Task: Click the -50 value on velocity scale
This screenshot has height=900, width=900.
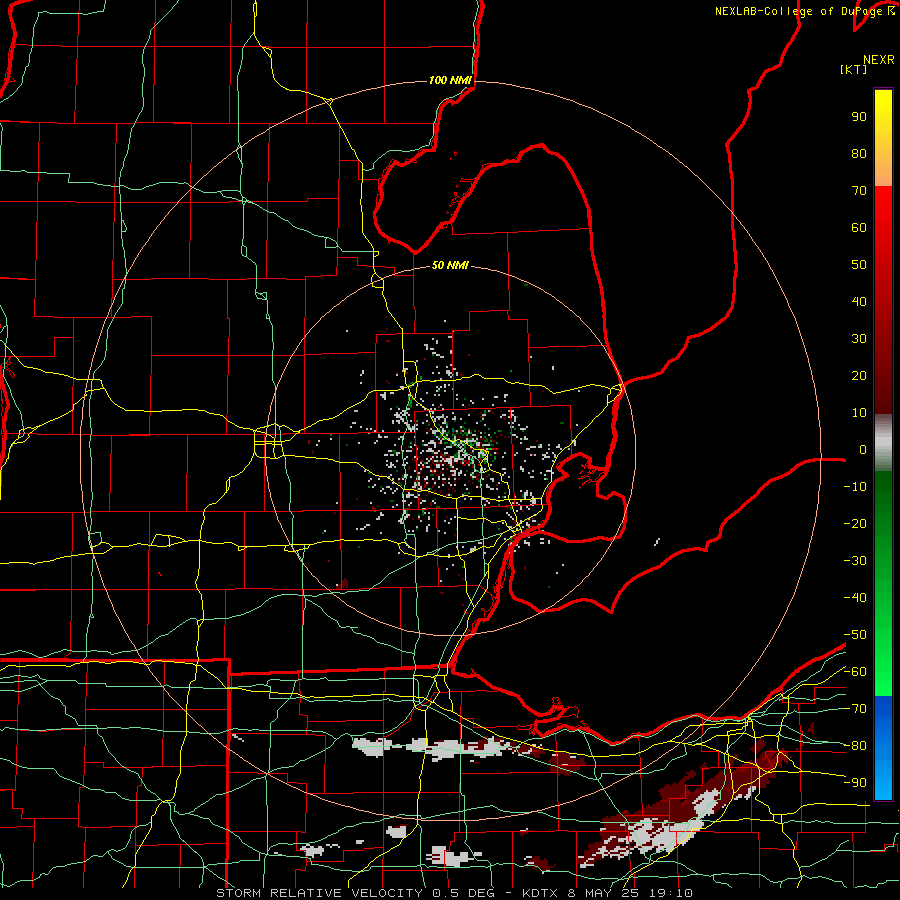Action: 855,635
